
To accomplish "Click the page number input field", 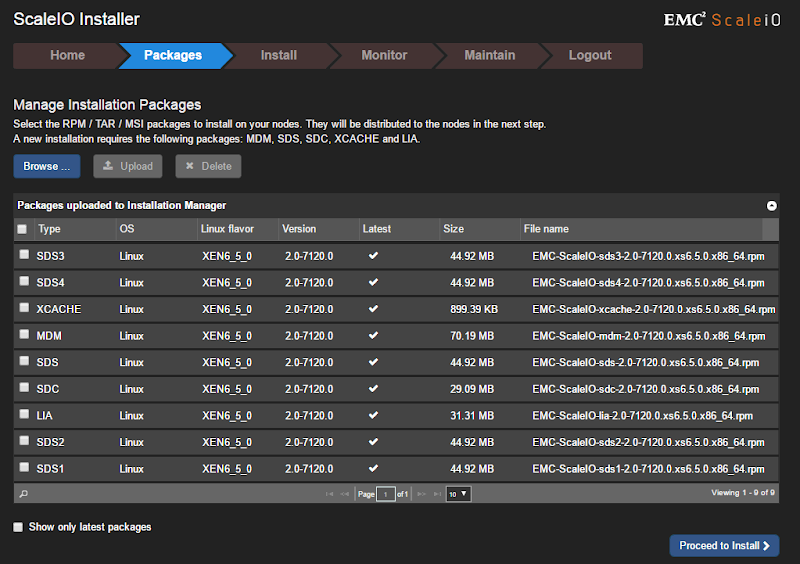I will pos(386,494).
